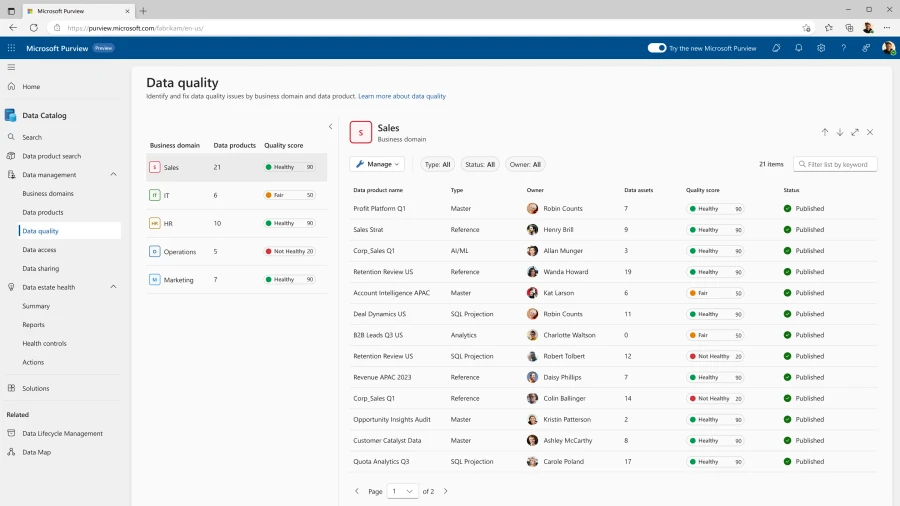Toggle Try the new Microsoft Purview switch
This screenshot has height=506, width=900.
click(657, 48)
